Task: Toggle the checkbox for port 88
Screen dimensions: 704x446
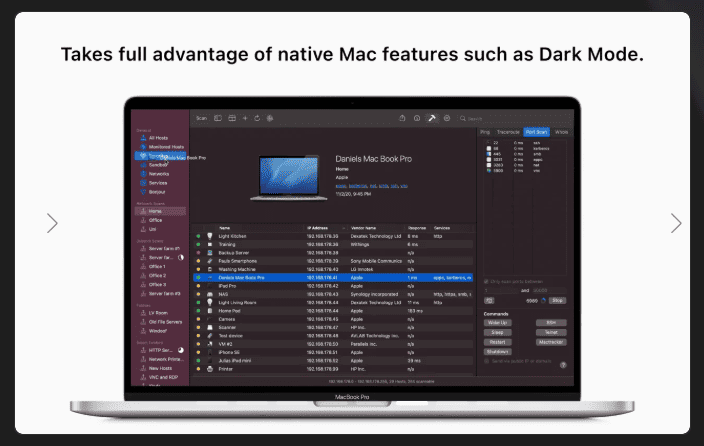Action: click(x=489, y=148)
